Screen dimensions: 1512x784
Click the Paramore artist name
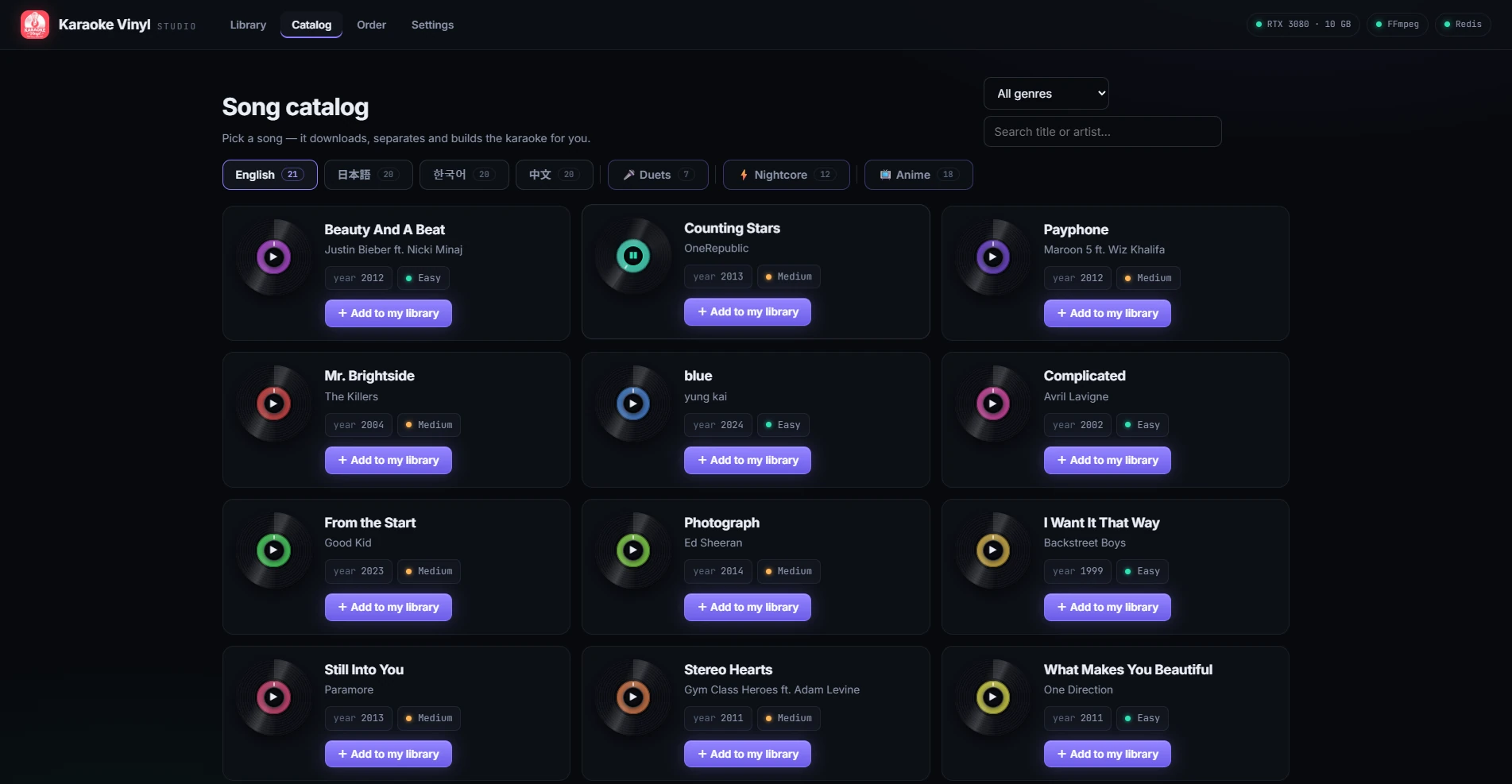[x=349, y=689]
